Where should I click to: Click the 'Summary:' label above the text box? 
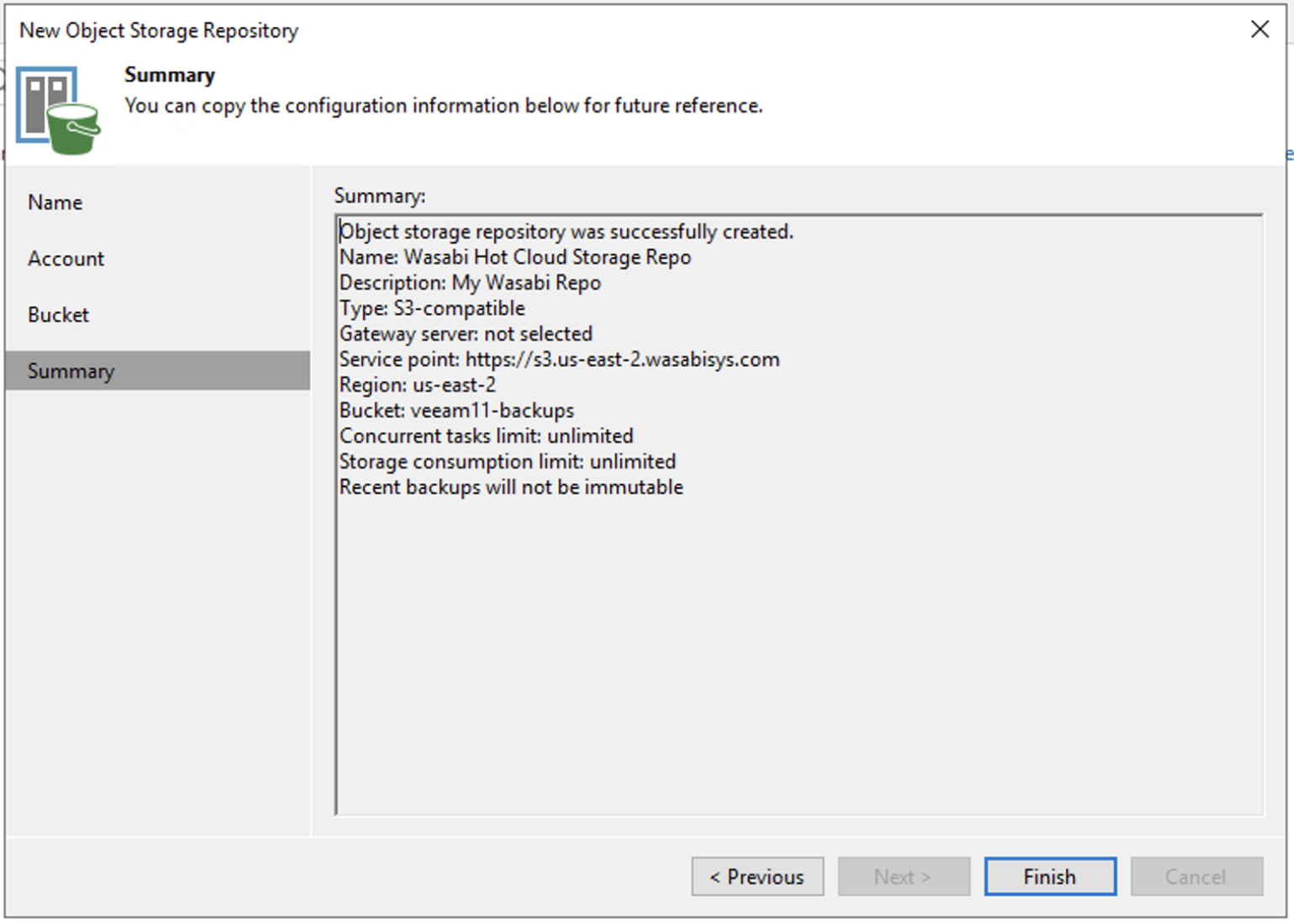pos(380,196)
